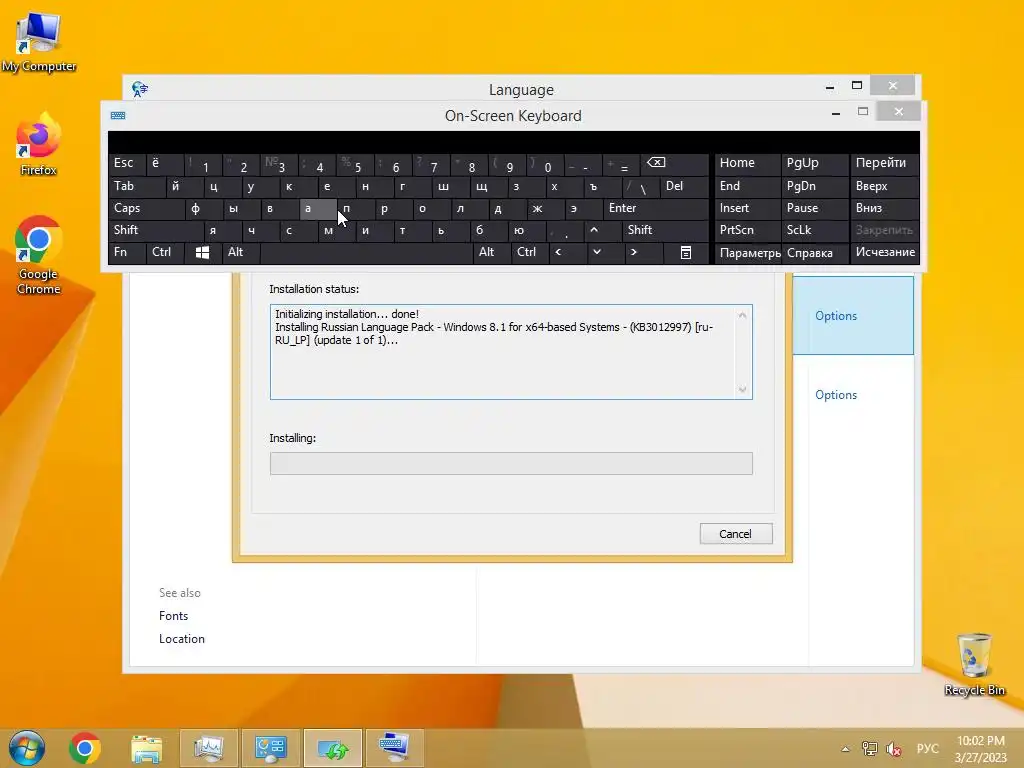Open Location under See also
Screen dimensions: 1024x768
[182, 639]
